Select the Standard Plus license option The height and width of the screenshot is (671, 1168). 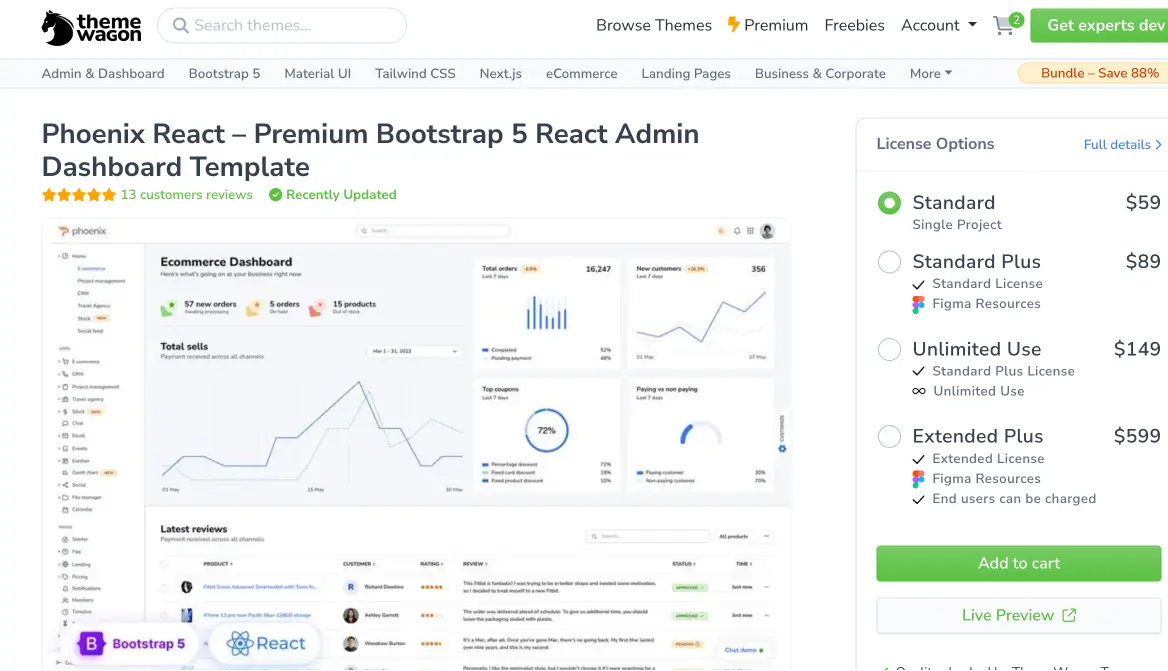[x=889, y=261]
